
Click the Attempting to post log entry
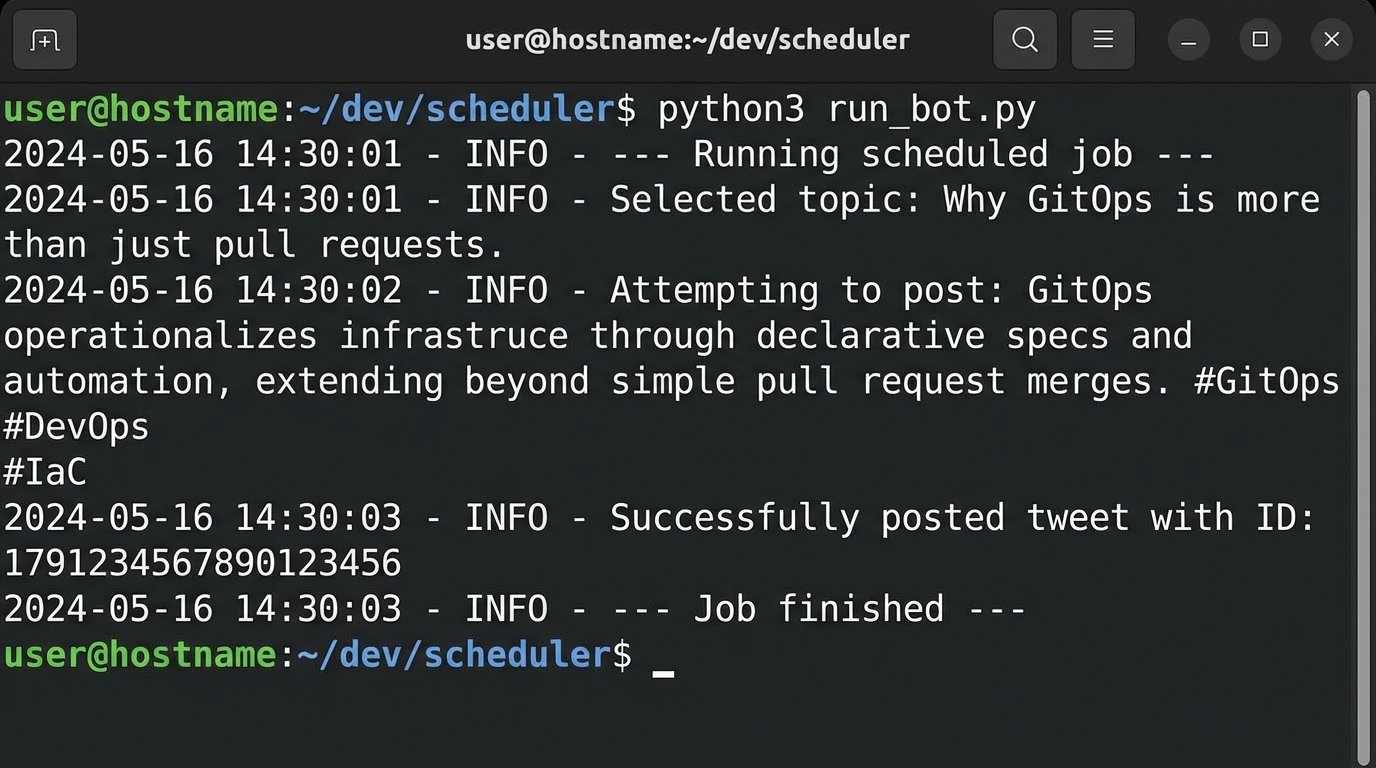(800, 290)
